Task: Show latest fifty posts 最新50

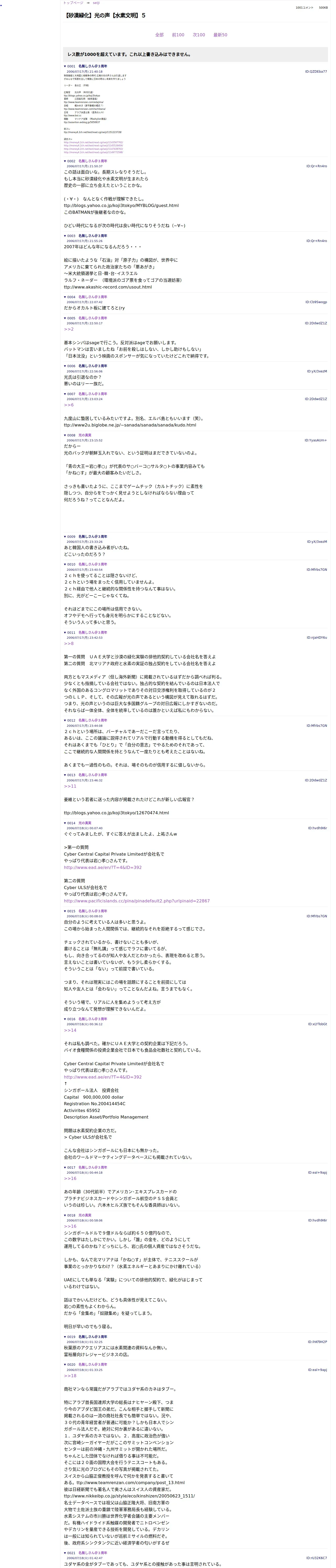Action: click(220, 35)
